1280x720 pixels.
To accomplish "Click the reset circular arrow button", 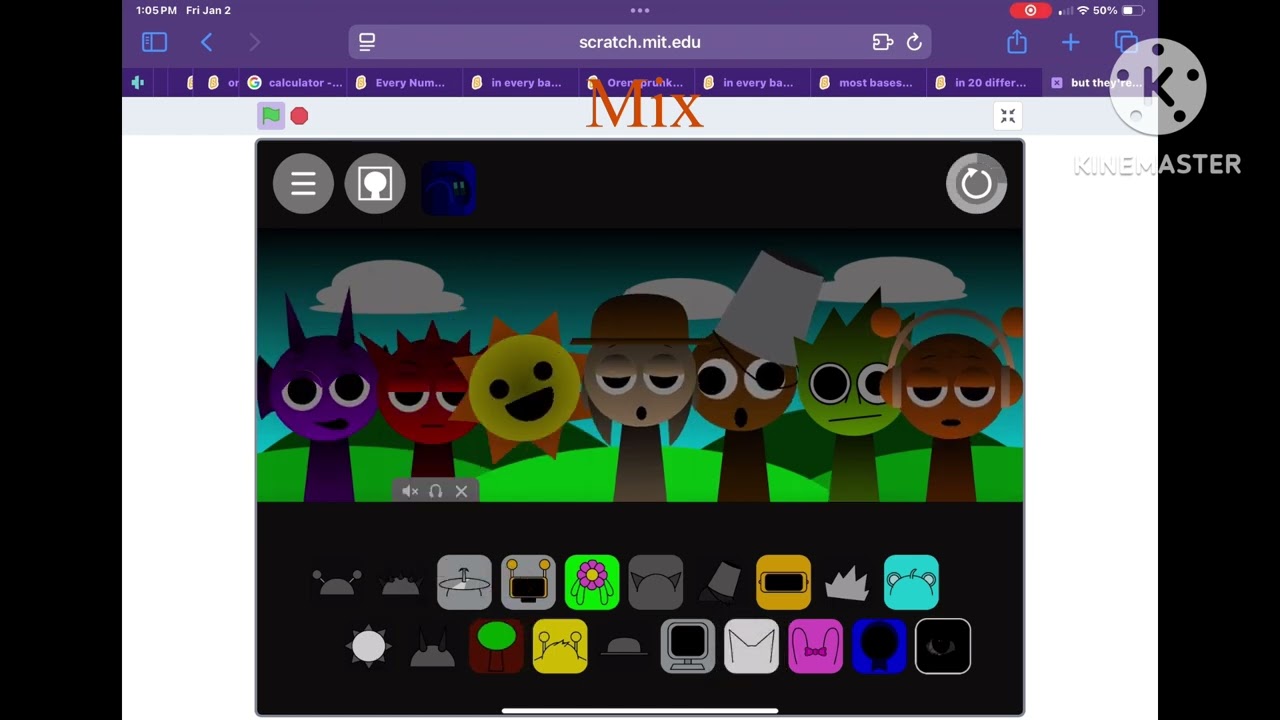I will 976,183.
